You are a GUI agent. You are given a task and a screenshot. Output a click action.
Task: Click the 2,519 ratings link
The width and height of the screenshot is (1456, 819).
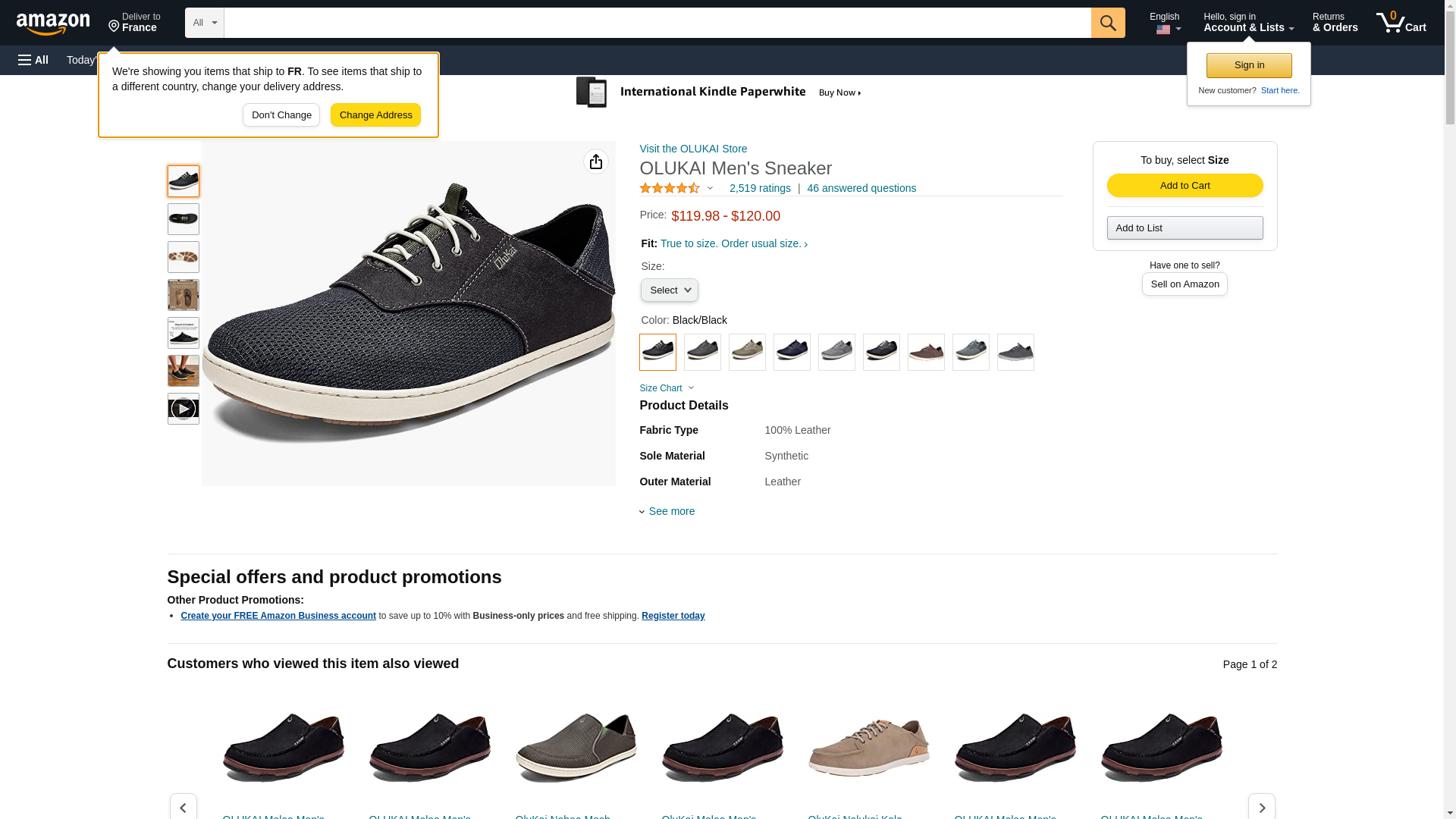point(759,188)
